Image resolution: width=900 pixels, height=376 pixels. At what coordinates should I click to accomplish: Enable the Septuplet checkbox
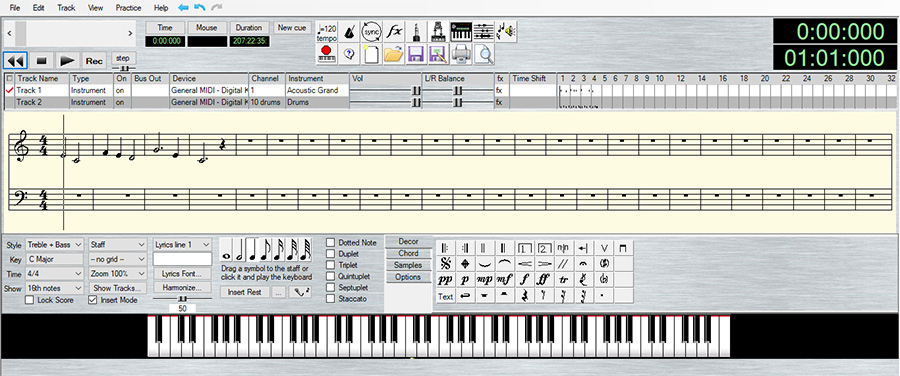[x=331, y=288]
